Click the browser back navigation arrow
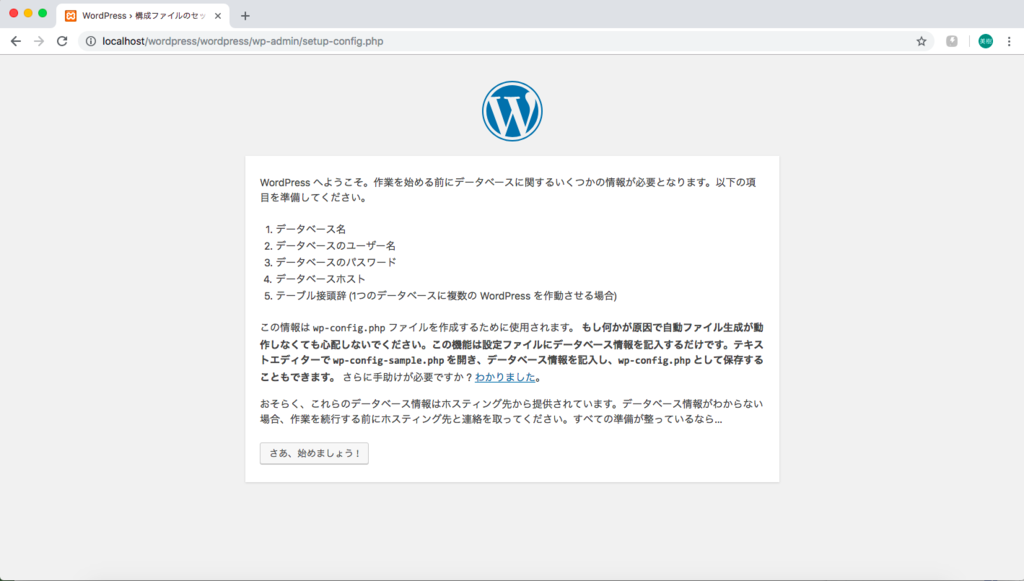Image resolution: width=1024 pixels, height=581 pixels. pyautogui.click(x=15, y=41)
